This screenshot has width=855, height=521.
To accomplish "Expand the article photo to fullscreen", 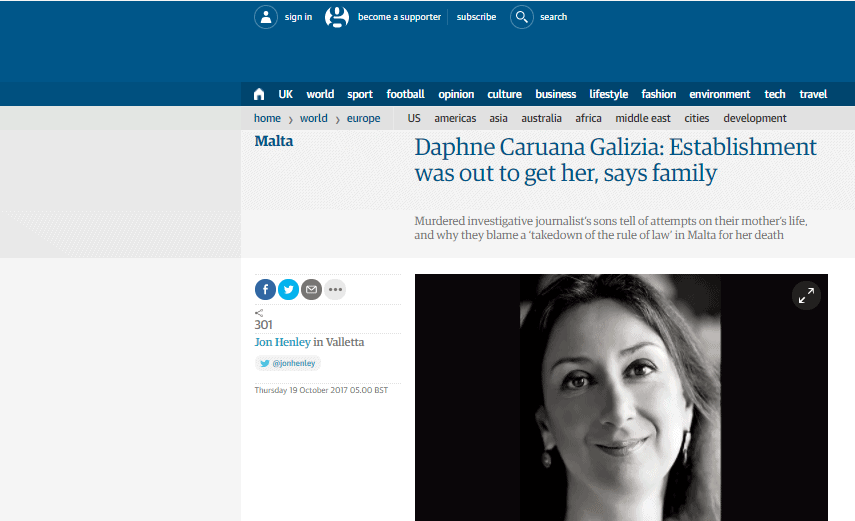I will click(805, 295).
